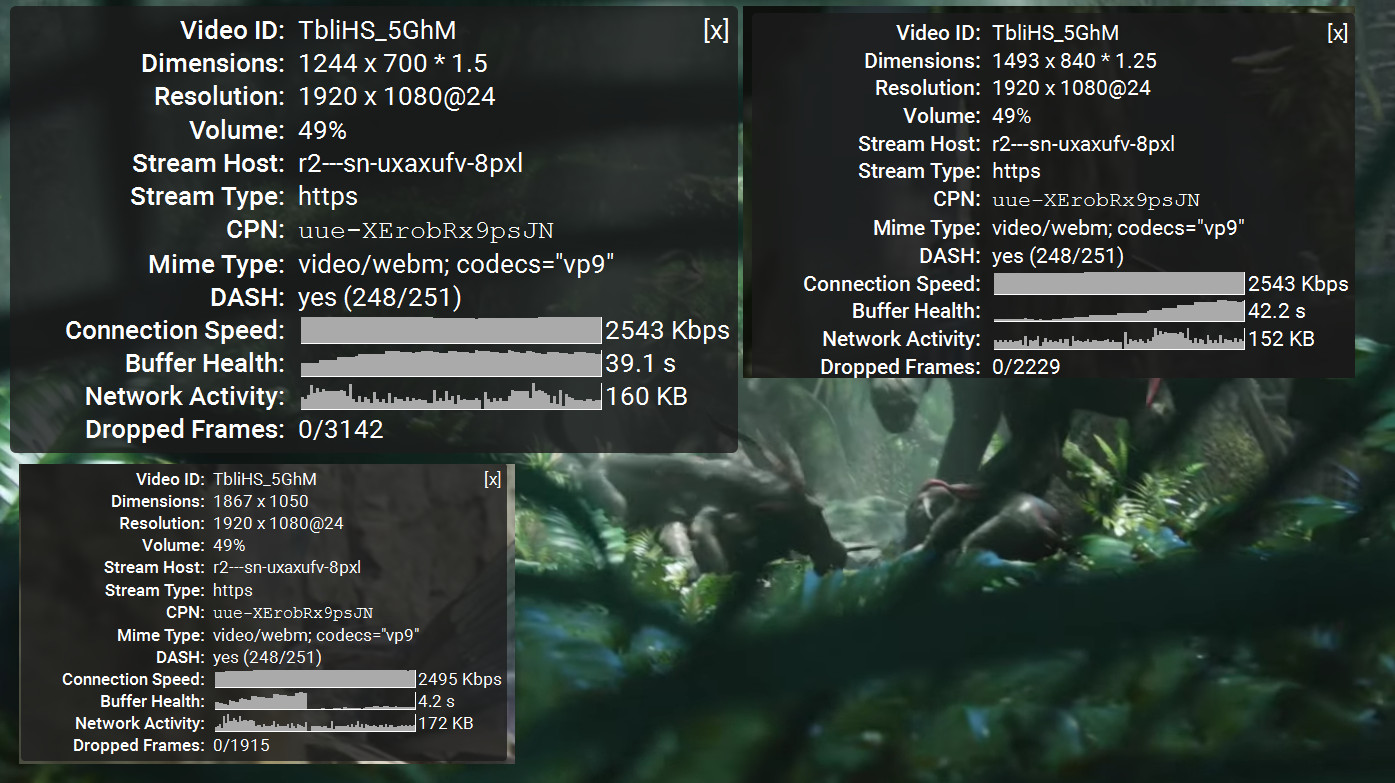Select the 4.2 s buffer health reading
Screen dimensions: 1395x783
tap(436, 701)
